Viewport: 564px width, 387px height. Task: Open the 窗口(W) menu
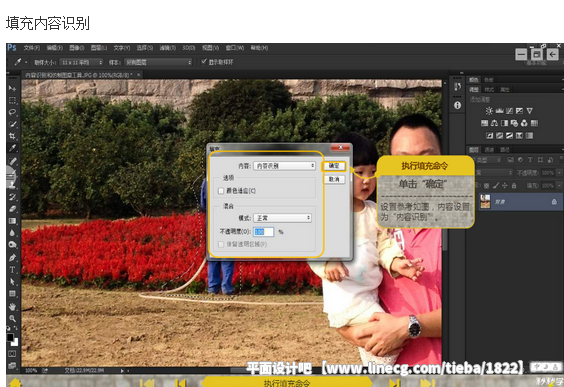click(x=235, y=48)
